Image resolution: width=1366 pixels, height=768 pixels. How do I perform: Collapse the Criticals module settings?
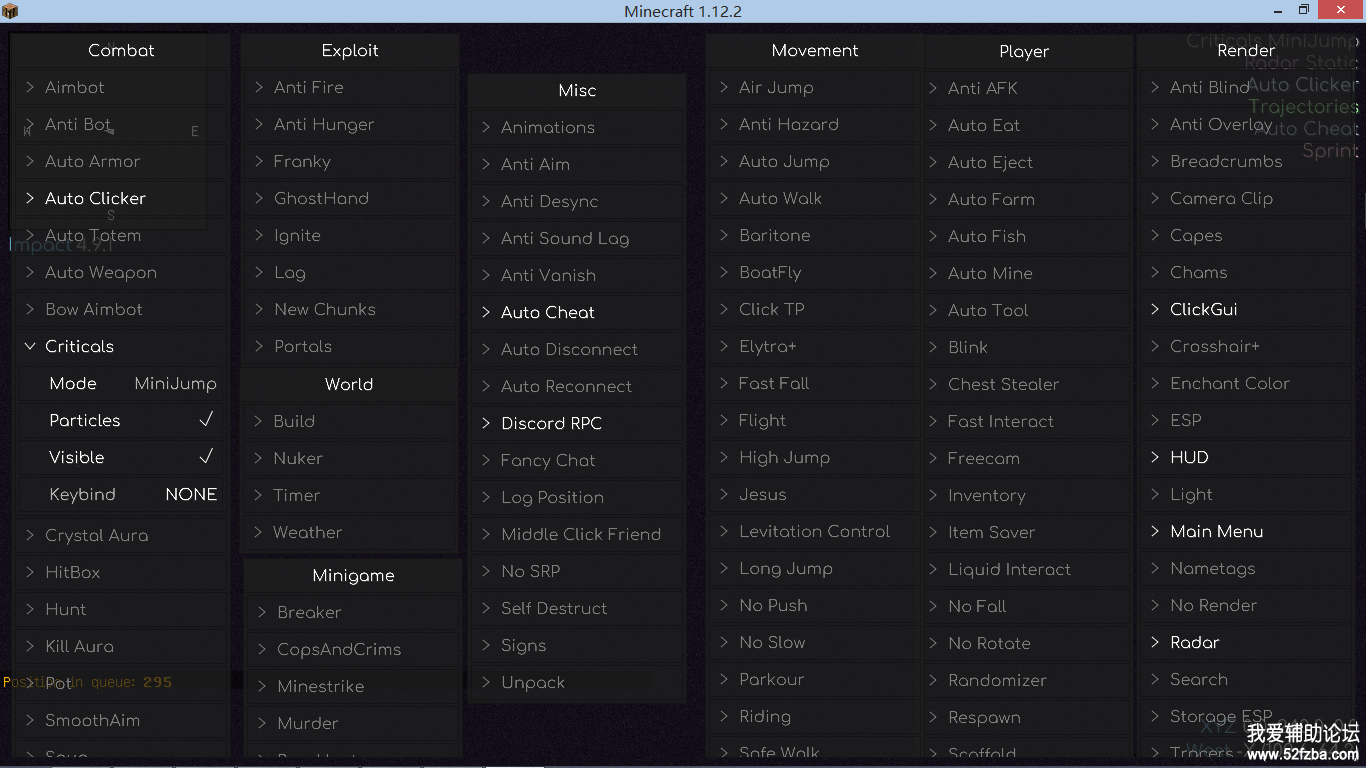30,347
